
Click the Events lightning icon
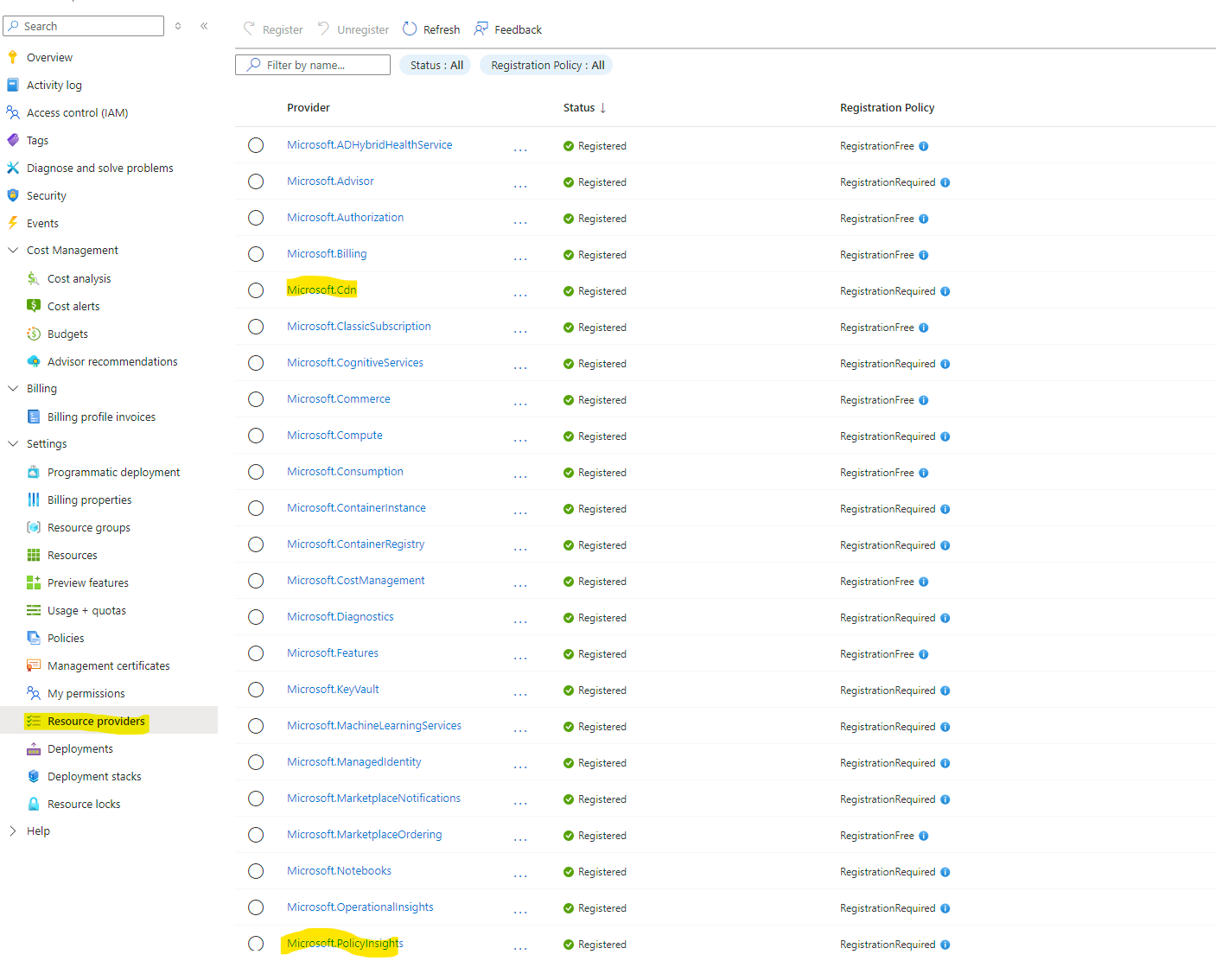pos(12,223)
